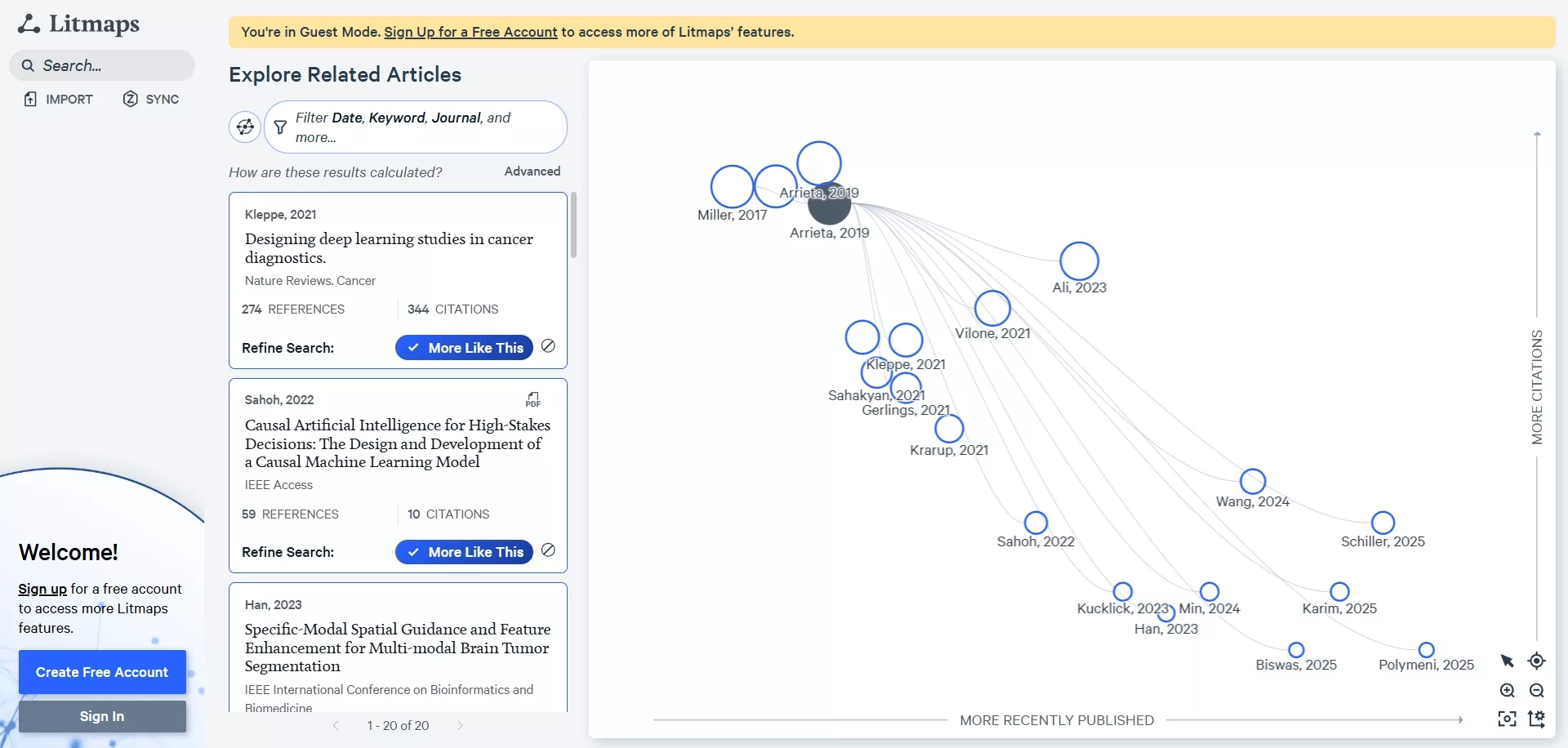
Task: Open the network visualization icon beside the filter
Action: (x=245, y=127)
